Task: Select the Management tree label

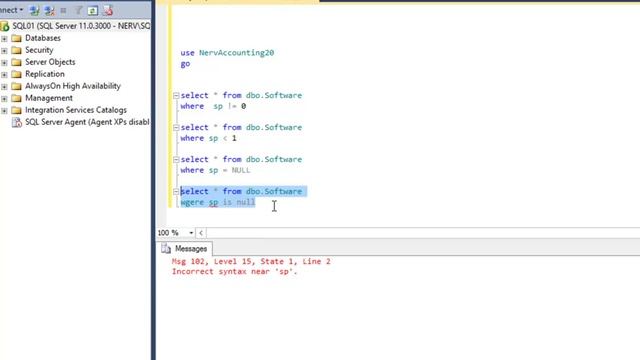Action: (x=49, y=98)
